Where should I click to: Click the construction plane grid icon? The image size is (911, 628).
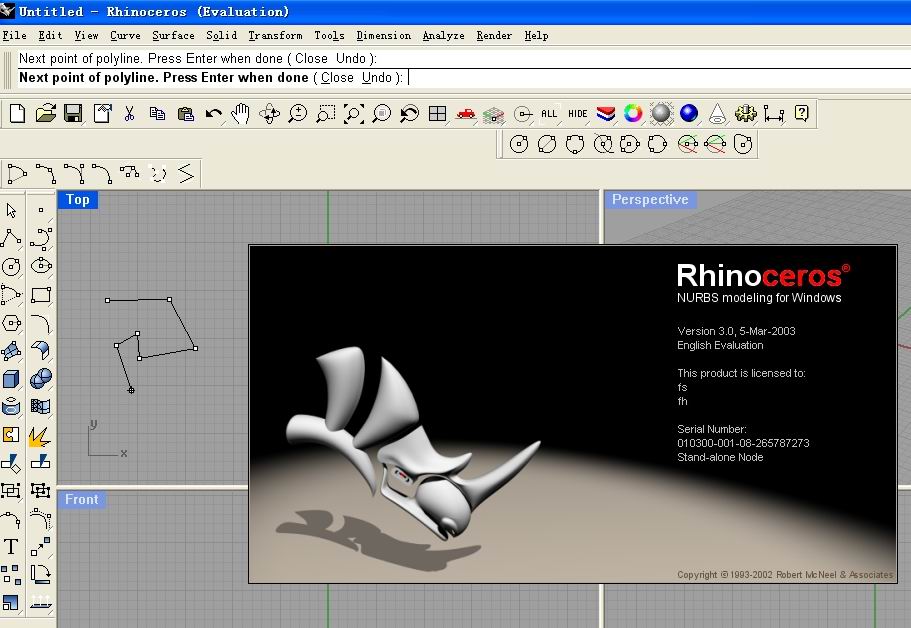[x=493, y=113]
